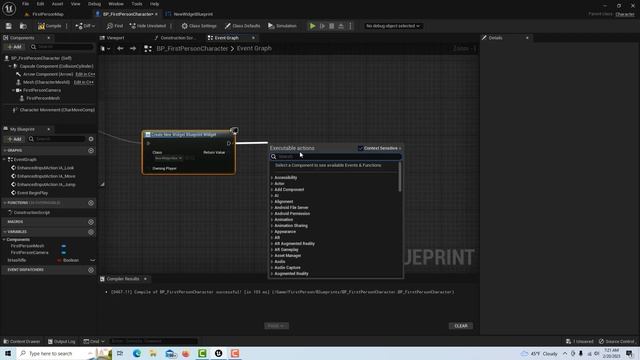Save the current blueprint using the Save icon
This screenshot has height=360, width=640.
9,26
